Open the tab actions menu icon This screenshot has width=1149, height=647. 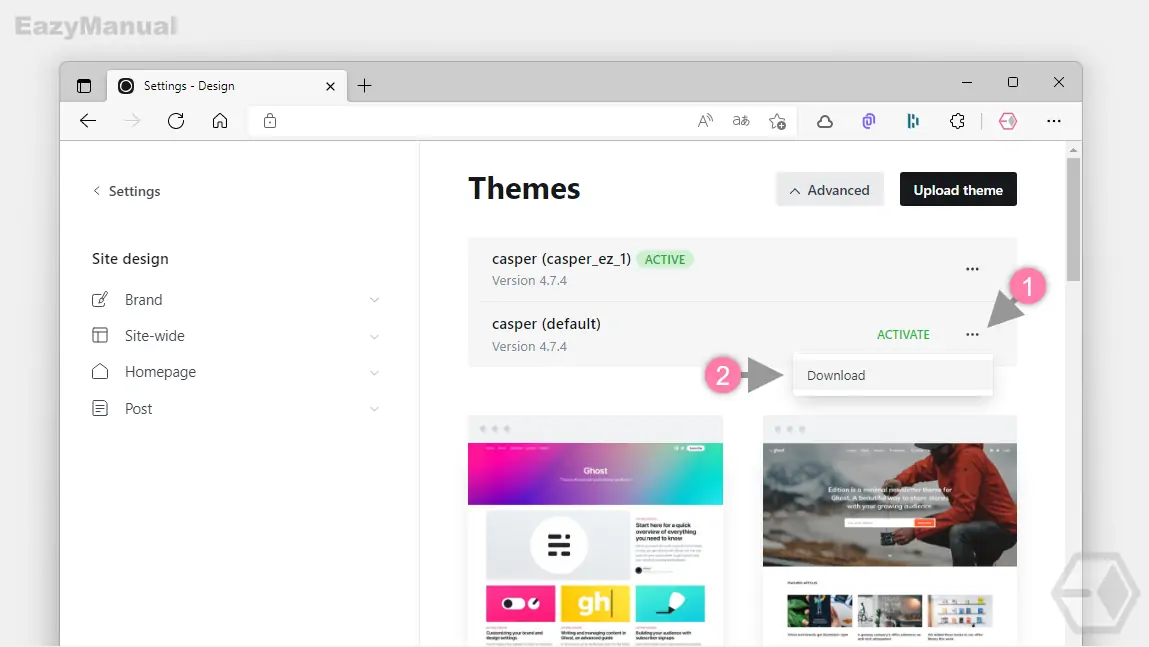pos(84,86)
